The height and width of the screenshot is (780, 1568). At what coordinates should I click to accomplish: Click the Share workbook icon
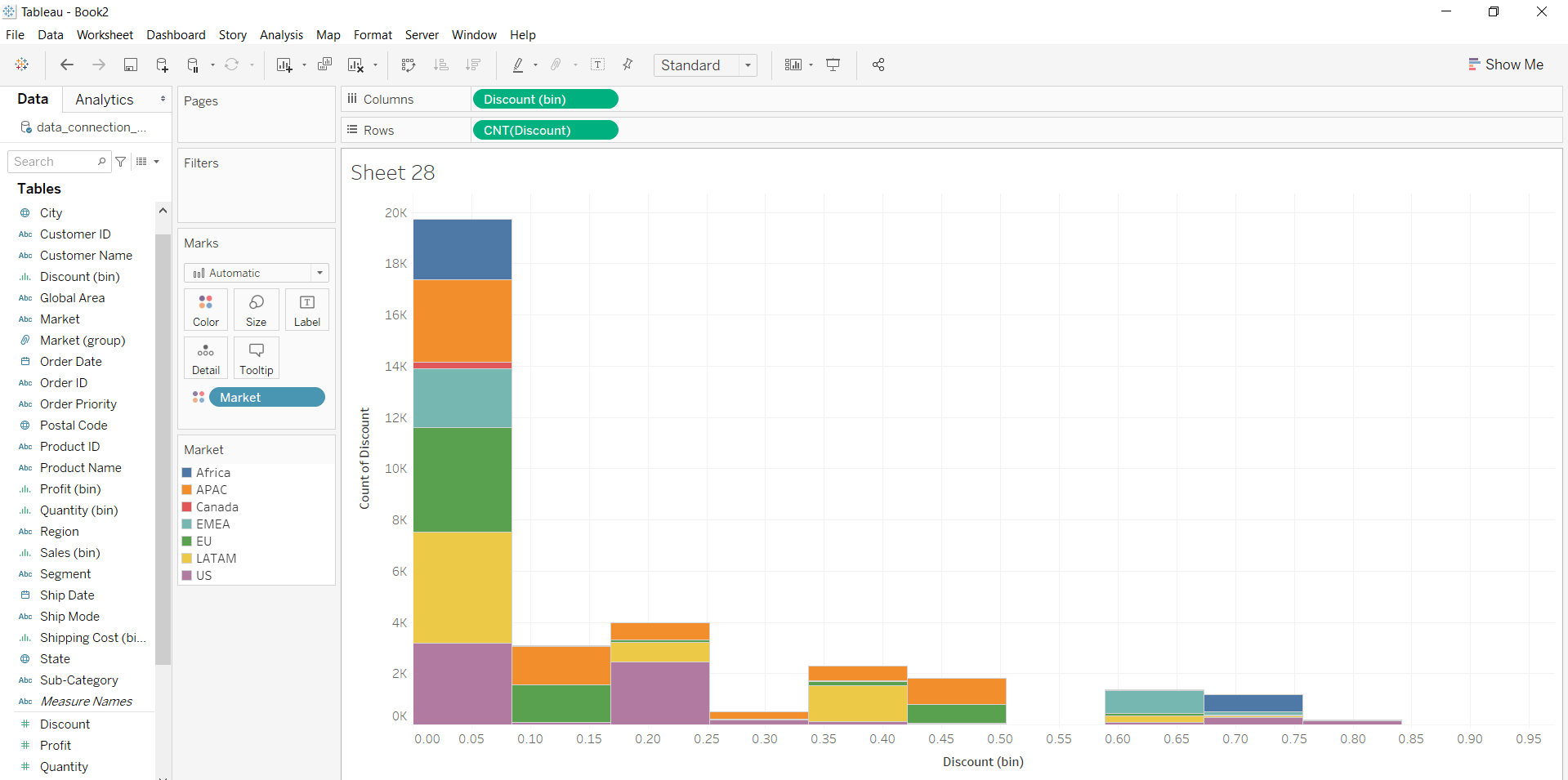pyautogui.click(x=878, y=65)
